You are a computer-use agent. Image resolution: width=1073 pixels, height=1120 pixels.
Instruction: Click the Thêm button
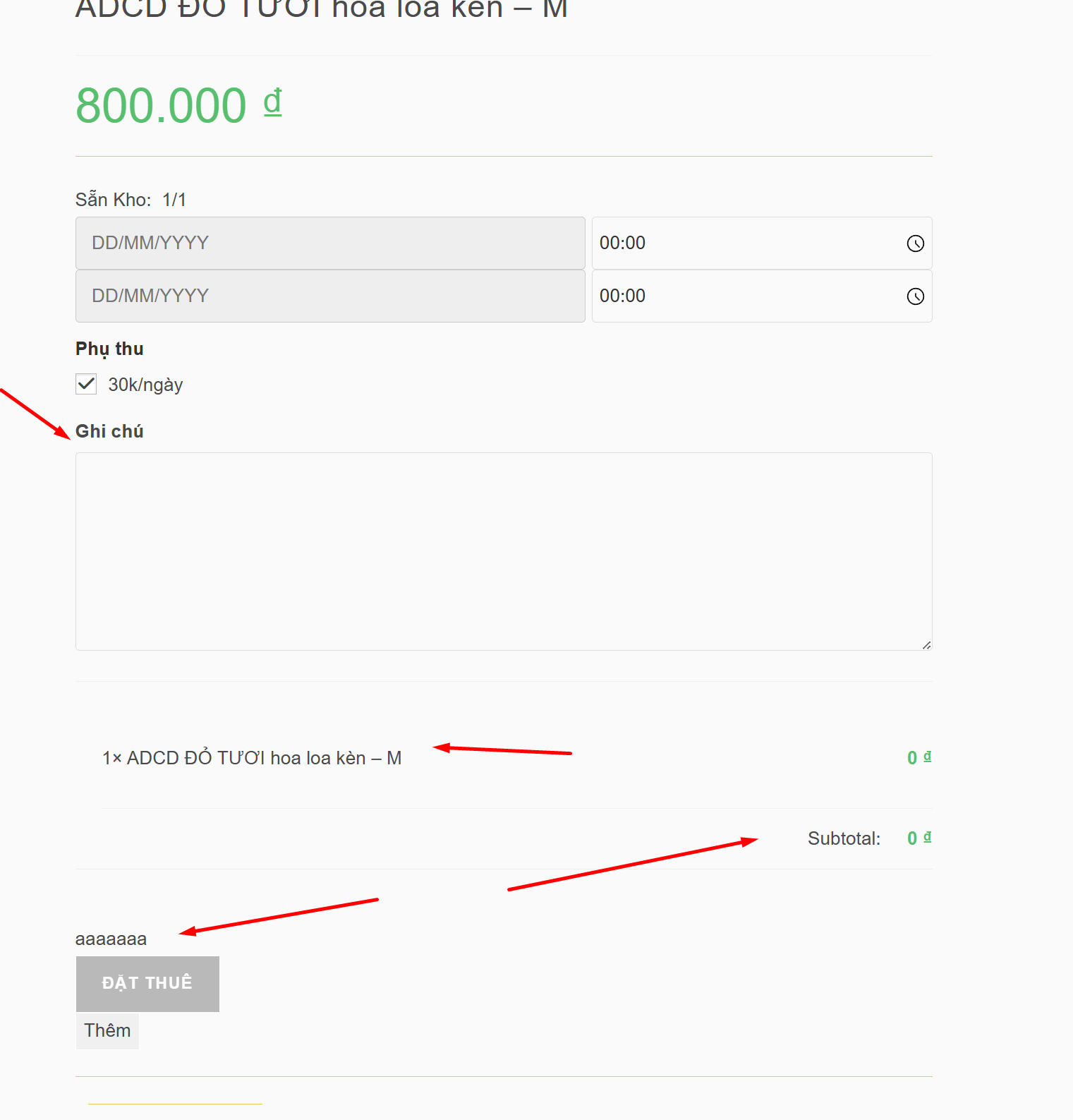(107, 1031)
